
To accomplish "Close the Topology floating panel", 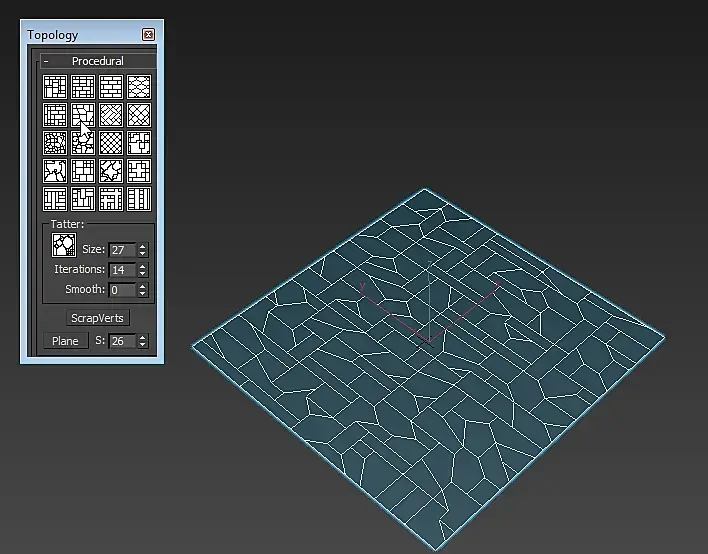I will tap(149, 35).
